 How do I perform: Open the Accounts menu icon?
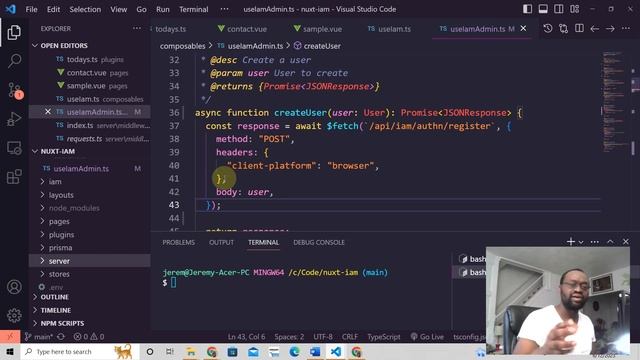[14, 287]
